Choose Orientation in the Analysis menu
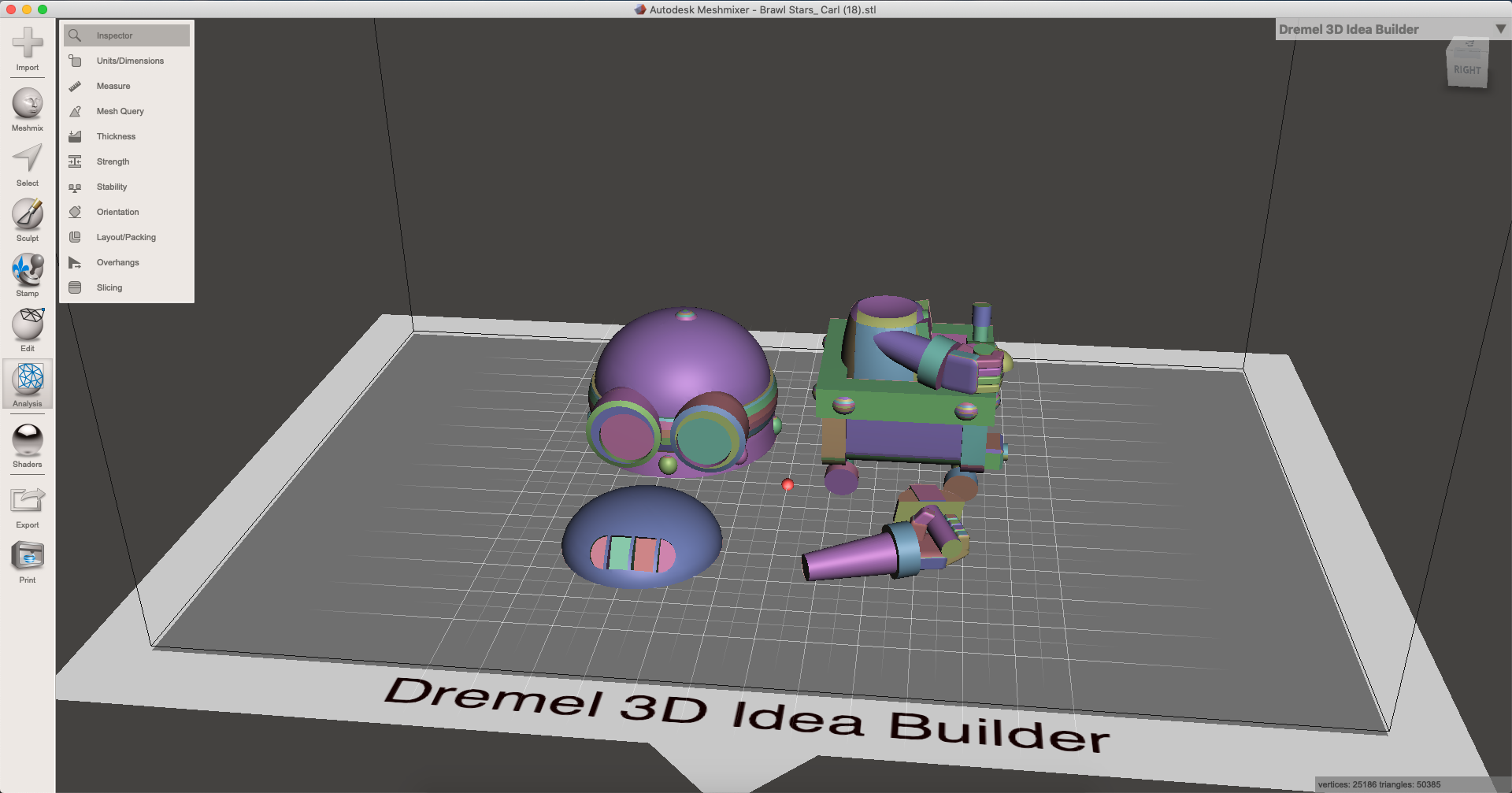This screenshot has width=1512, height=793. tap(127, 212)
